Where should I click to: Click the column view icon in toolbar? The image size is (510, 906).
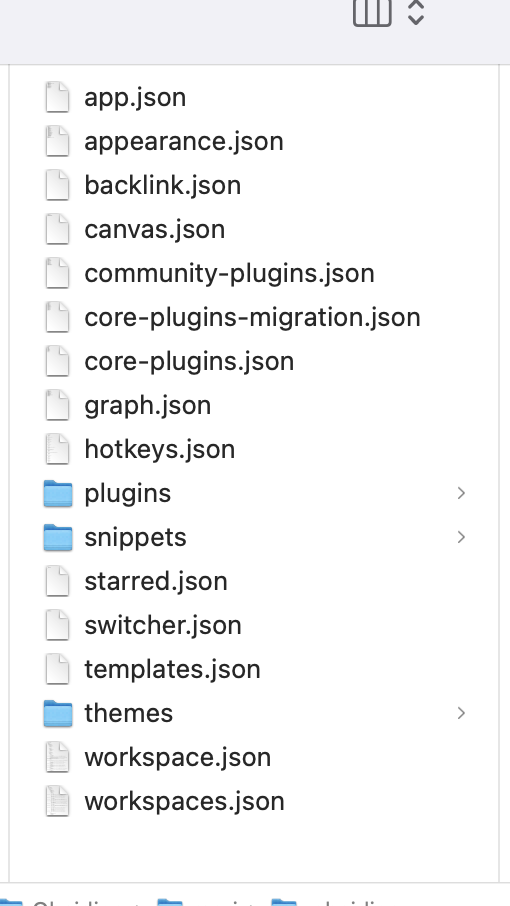[x=373, y=13]
